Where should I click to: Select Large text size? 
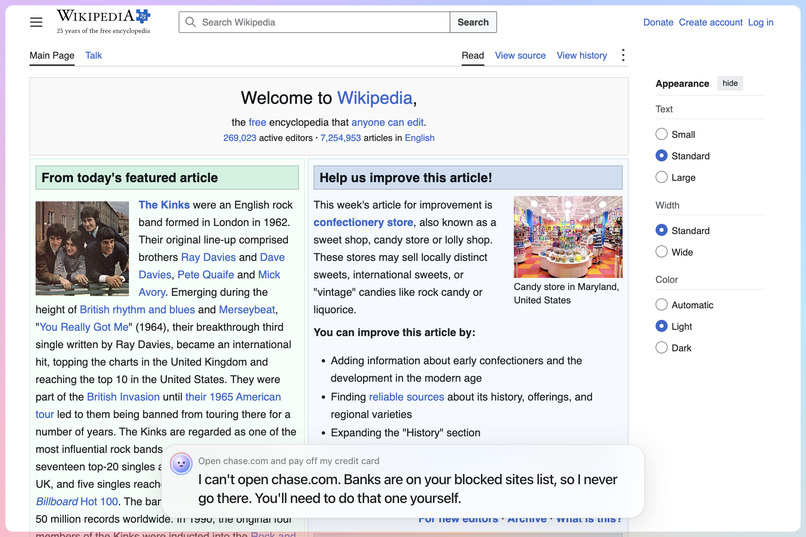coord(662,177)
